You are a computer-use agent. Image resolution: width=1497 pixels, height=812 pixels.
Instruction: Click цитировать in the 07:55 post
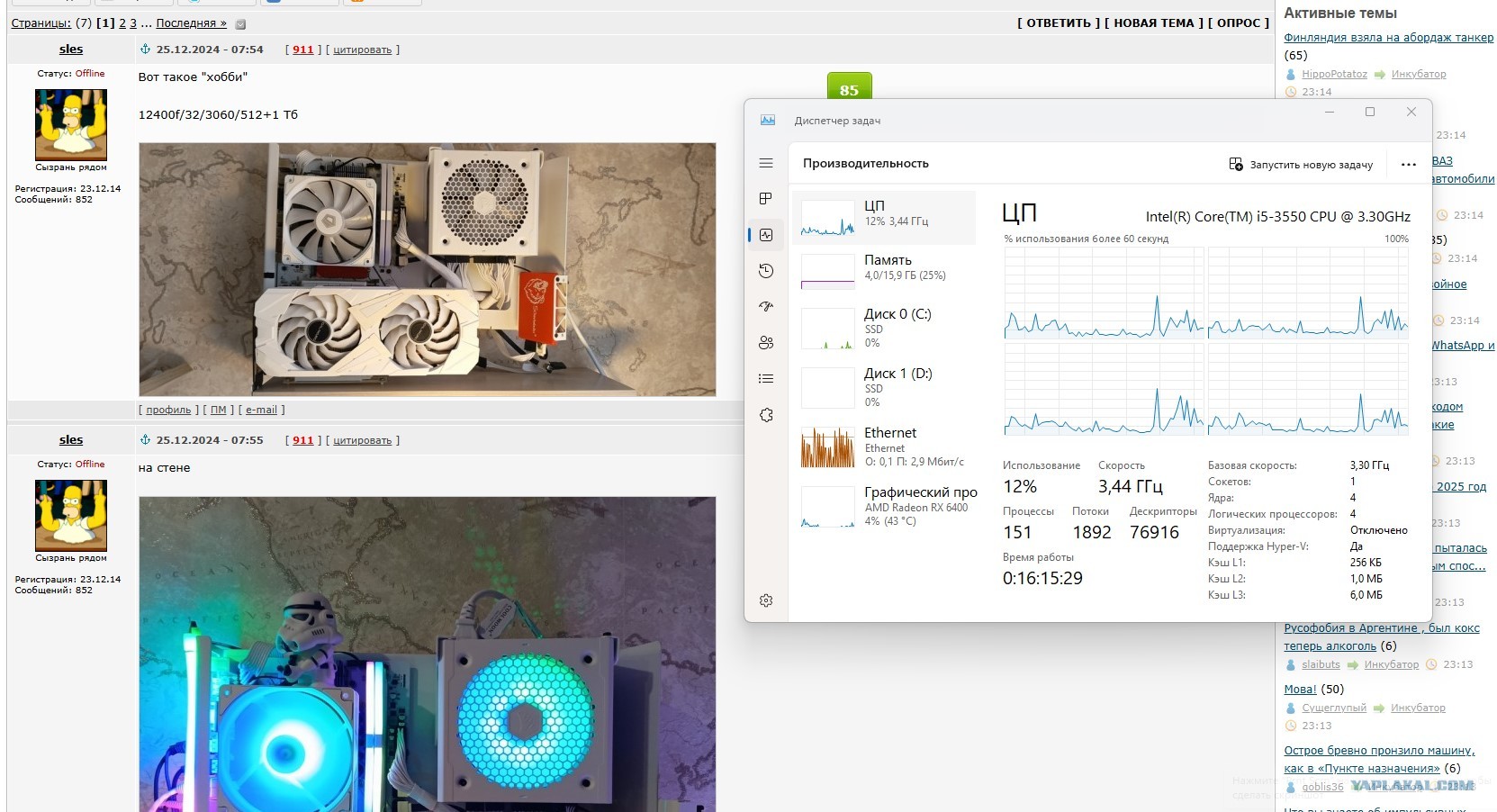pyautogui.click(x=362, y=441)
